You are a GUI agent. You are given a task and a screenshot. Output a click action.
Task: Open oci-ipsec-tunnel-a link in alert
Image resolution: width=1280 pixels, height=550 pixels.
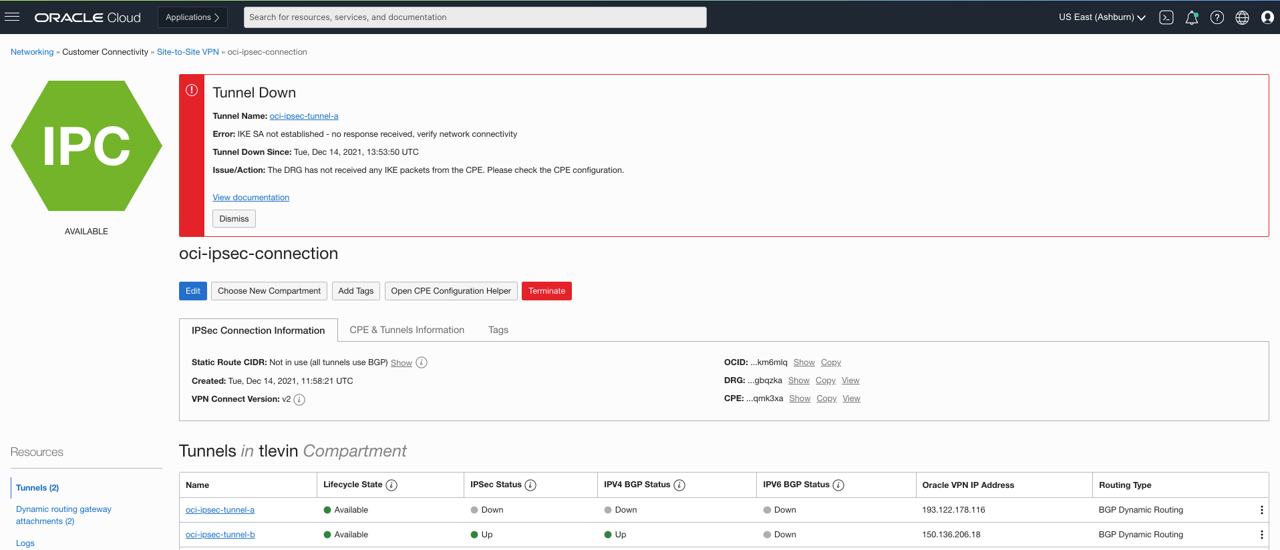(x=304, y=116)
